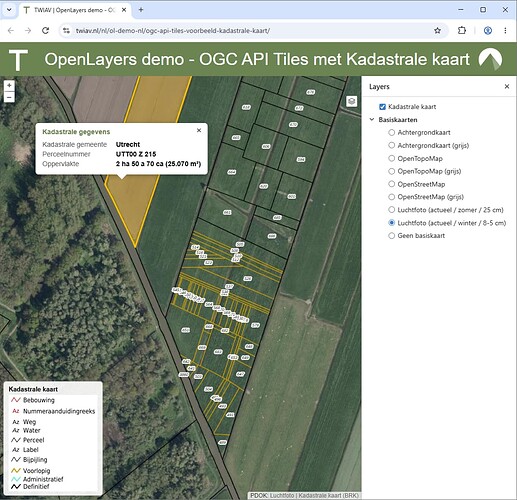517x500 pixels.
Task: Open the browser profile icon
Action: (488, 31)
